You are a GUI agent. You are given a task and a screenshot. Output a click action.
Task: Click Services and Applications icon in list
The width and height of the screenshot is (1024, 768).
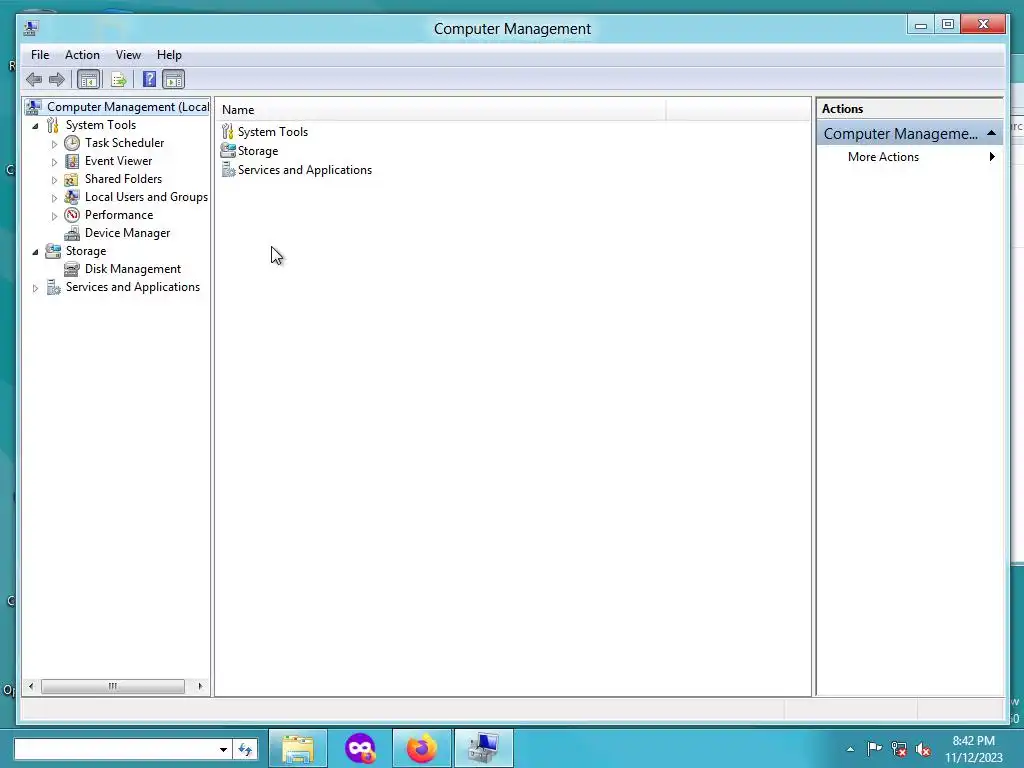[x=228, y=170]
